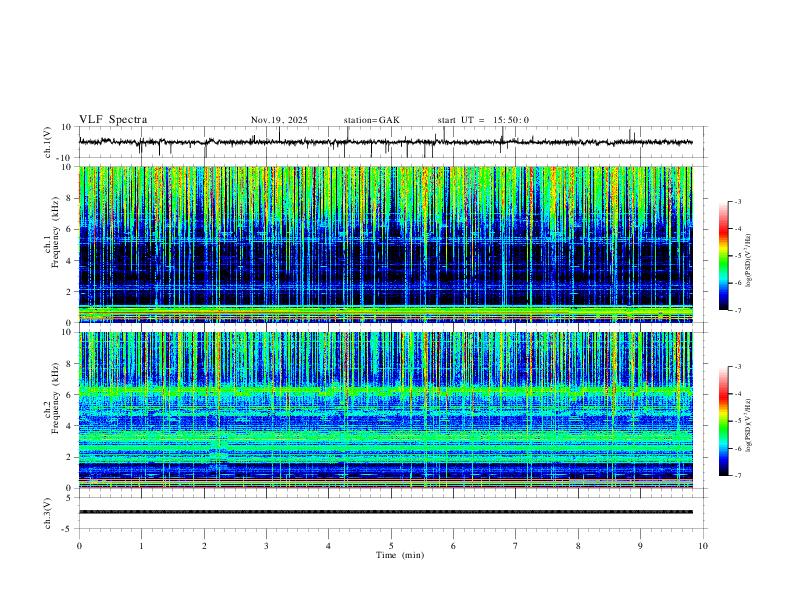The height and width of the screenshot is (612, 792).
Task: Click the lower PSD color scale bar
Action: click(x=724, y=421)
